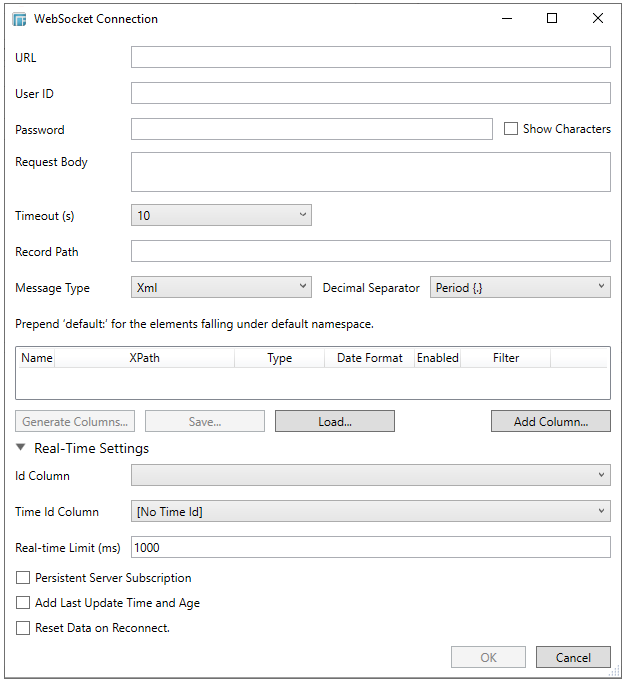Open the Message Type dropdown

point(221,287)
